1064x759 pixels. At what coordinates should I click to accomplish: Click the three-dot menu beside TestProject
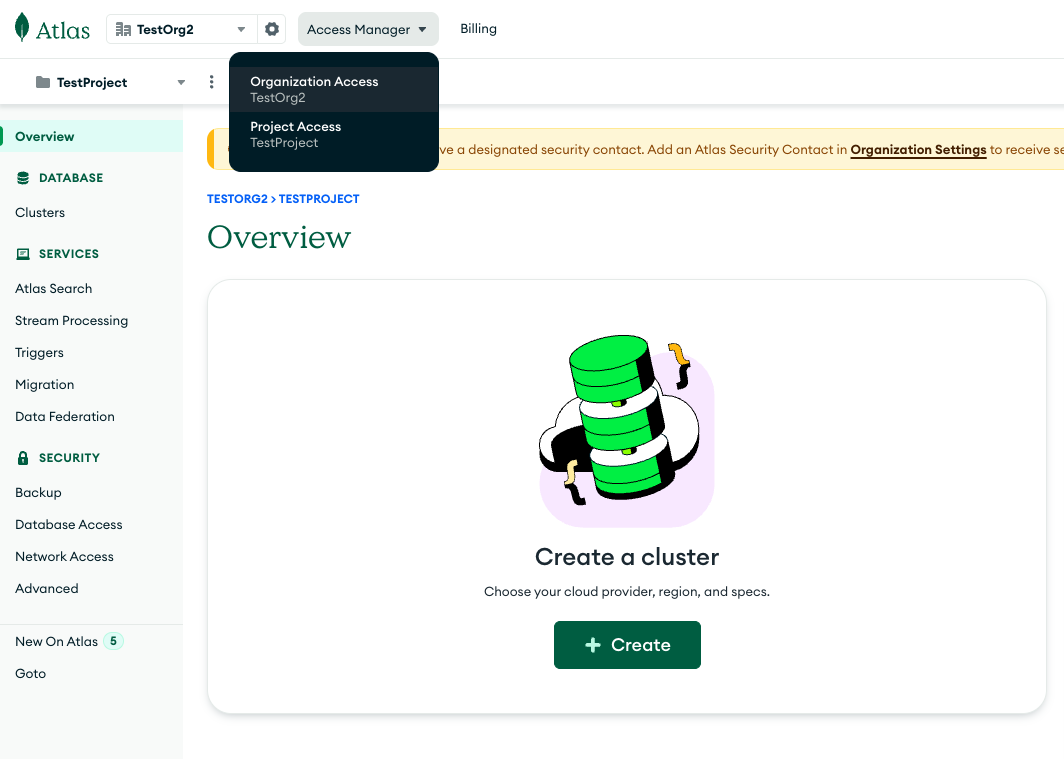tap(211, 81)
